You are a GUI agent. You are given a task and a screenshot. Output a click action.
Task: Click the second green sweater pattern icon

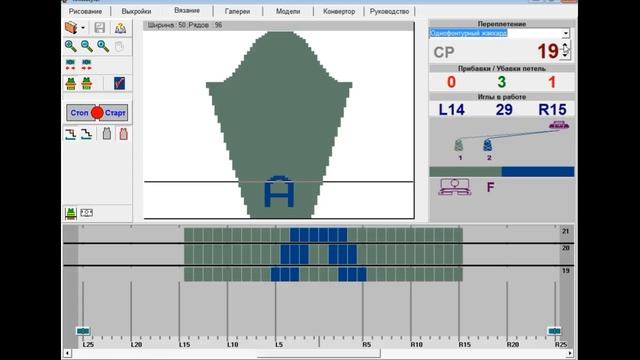[x=87, y=83]
